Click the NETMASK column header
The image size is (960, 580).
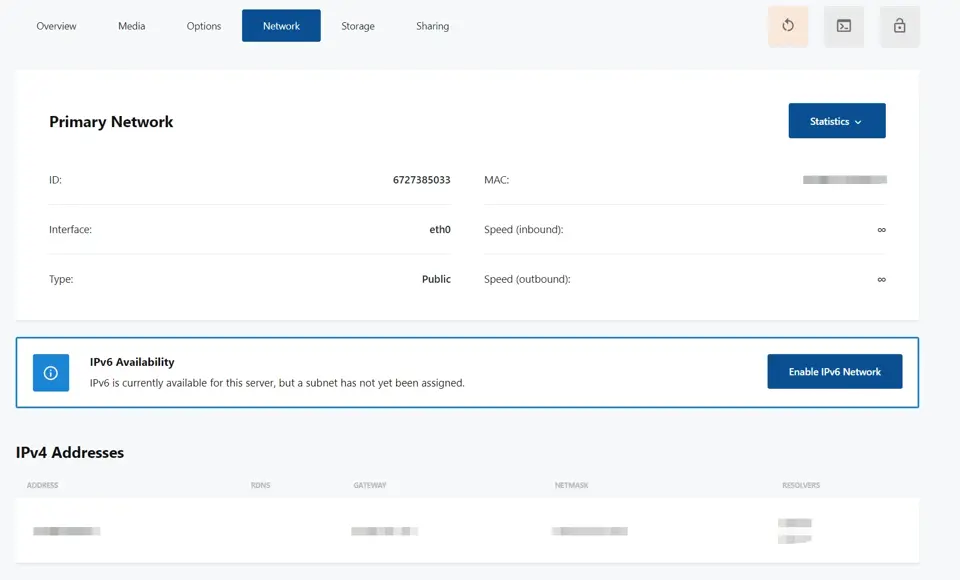click(x=571, y=485)
